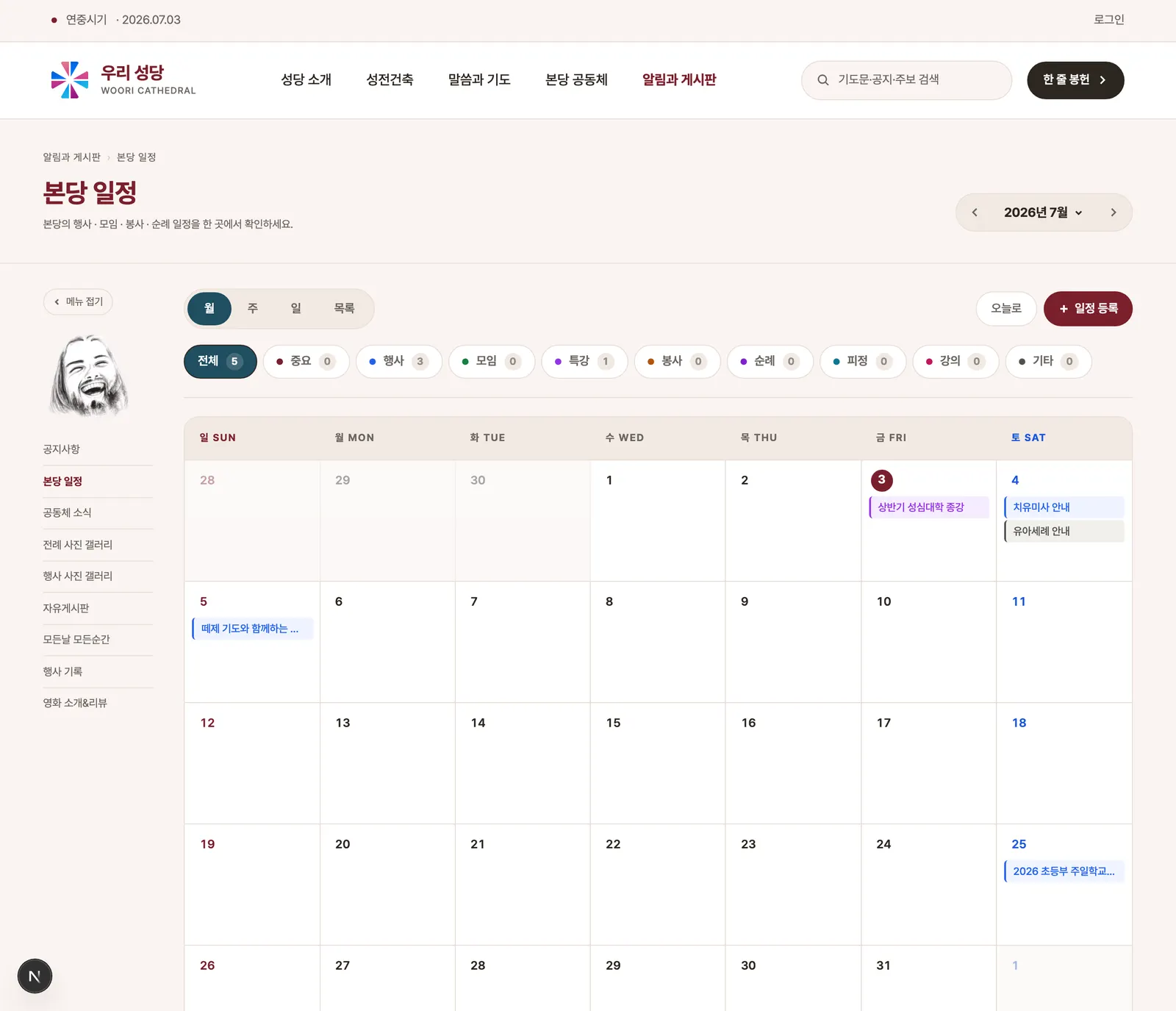Open the 2026년 7월 month dropdown
The image size is (1176, 1011).
pyautogui.click(x=1043, y=212)
